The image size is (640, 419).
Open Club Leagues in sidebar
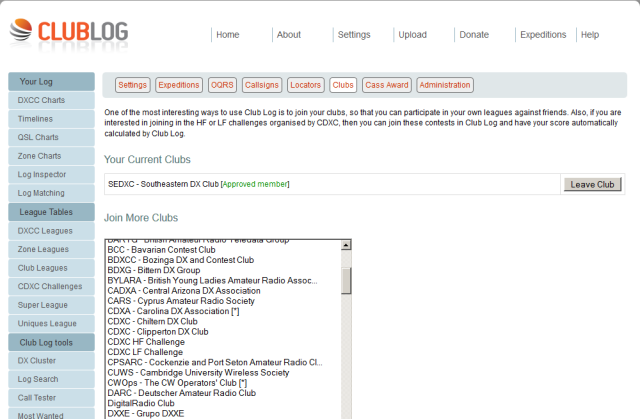coord(51,268)
